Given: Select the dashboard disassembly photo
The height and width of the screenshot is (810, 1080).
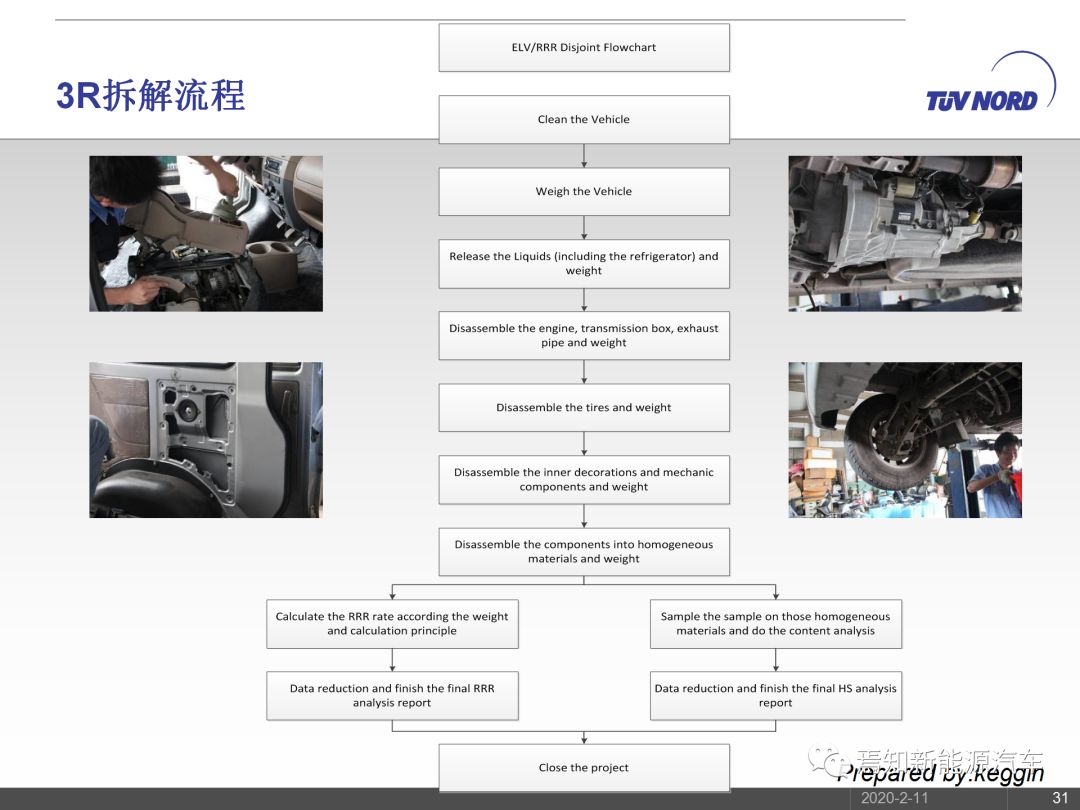Looking at the screenshot, I should (206, 233).
